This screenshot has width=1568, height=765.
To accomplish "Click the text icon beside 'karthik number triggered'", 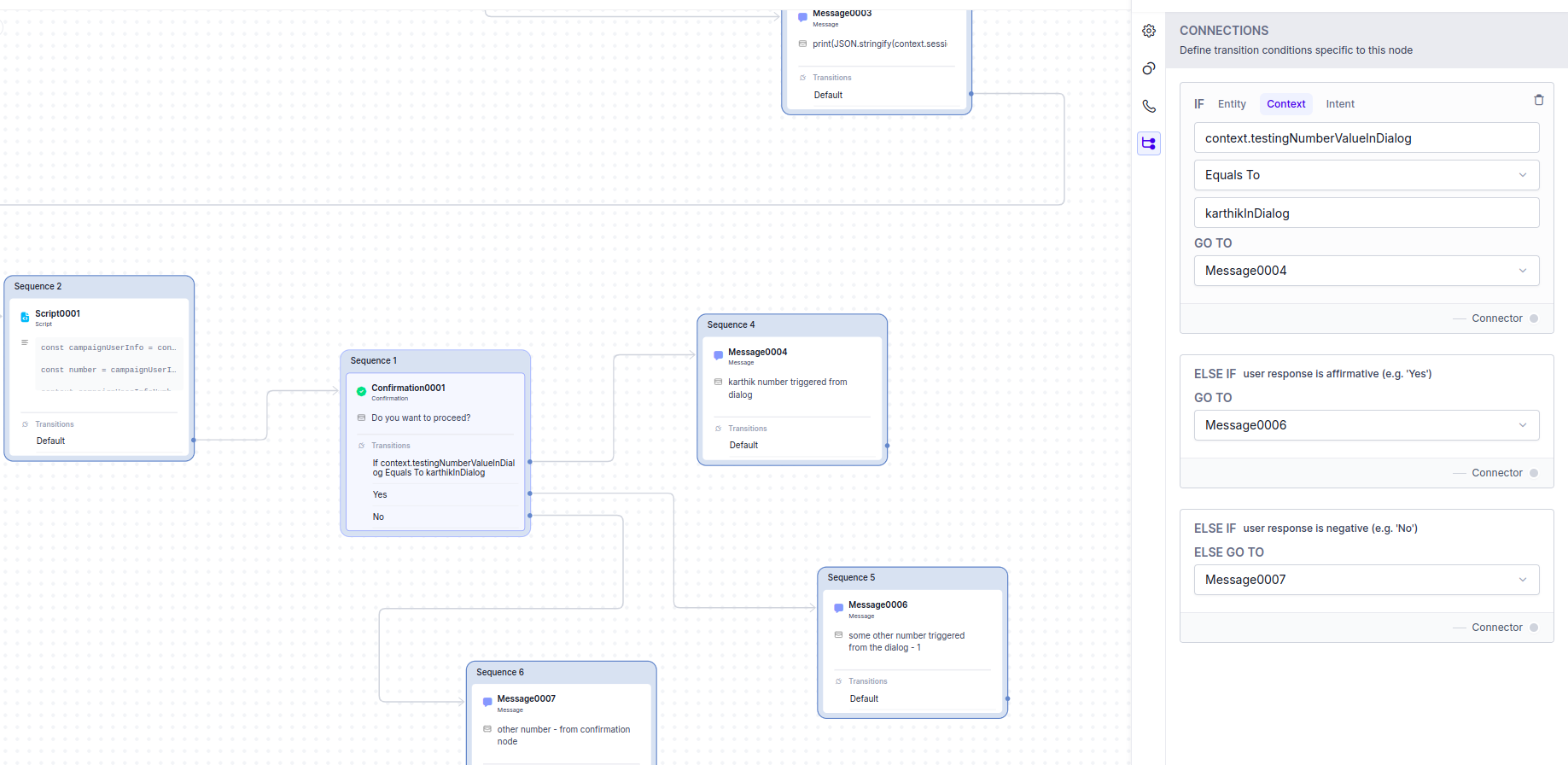I will 718,382.
